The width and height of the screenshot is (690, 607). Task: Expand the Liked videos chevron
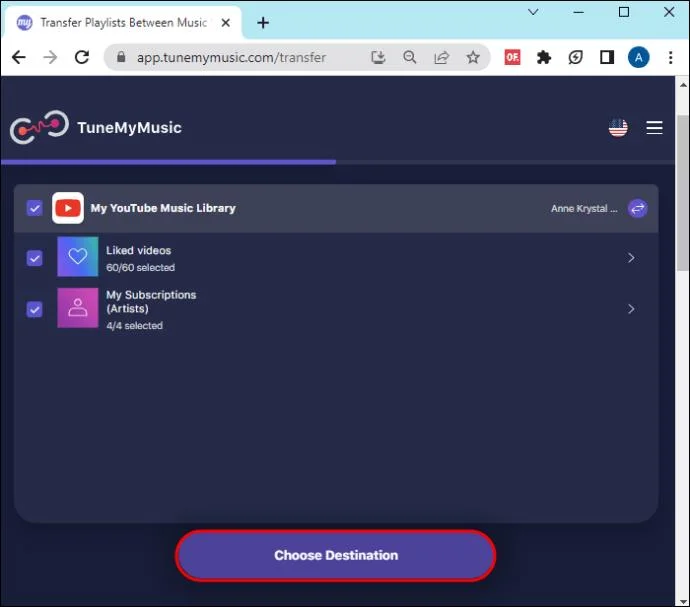coord(631,258)
